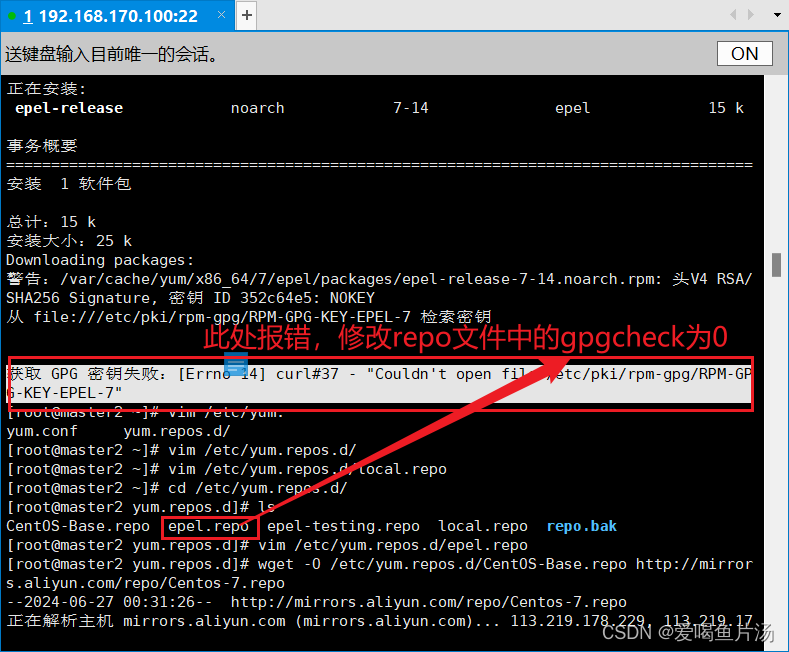
Task: Click the text 'noarch' in package row
Action: coord(258,108)
